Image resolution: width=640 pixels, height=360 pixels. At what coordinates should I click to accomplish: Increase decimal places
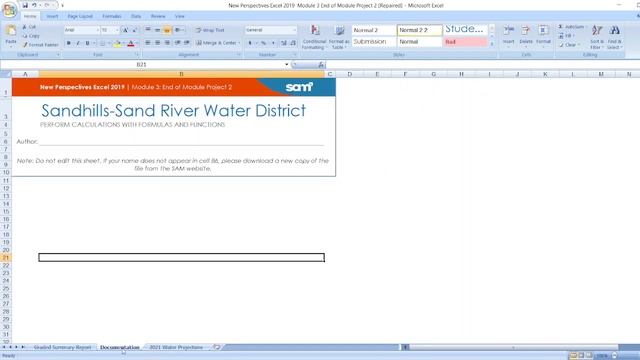pyautogui.click(x=284, y=43)
